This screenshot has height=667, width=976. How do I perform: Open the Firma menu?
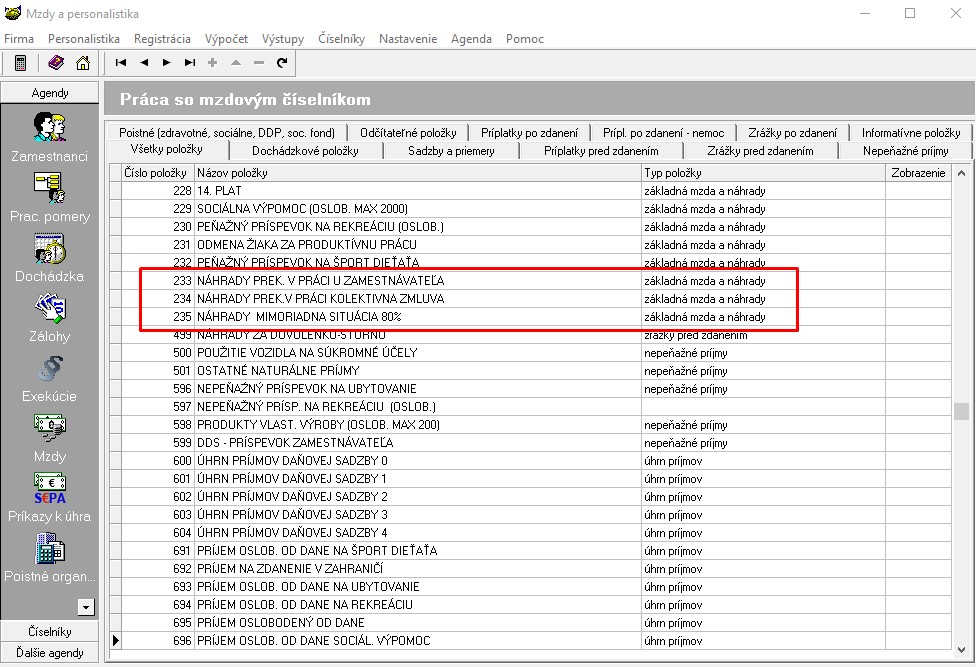click(19, 39)
